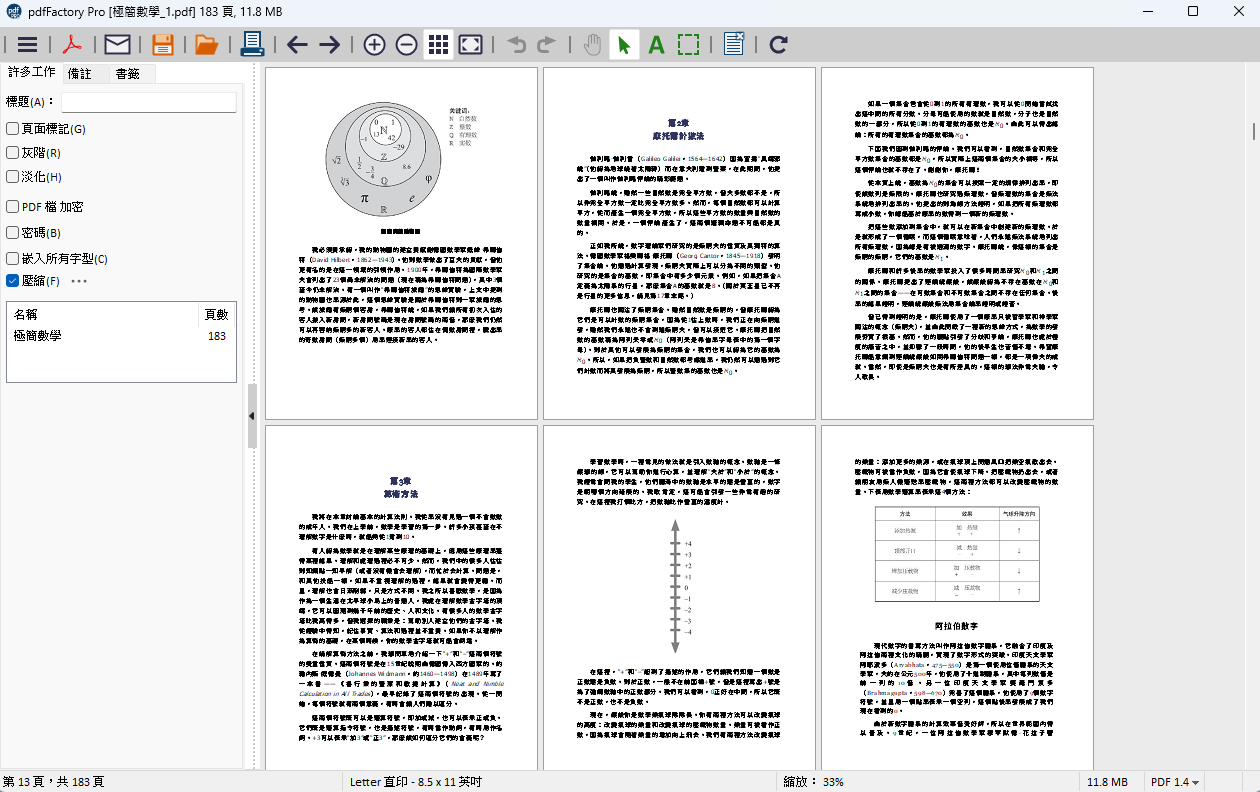Enable the 淡化(H) checkbox
This screenshot has height=792, width=1260.
coord(12,177)
